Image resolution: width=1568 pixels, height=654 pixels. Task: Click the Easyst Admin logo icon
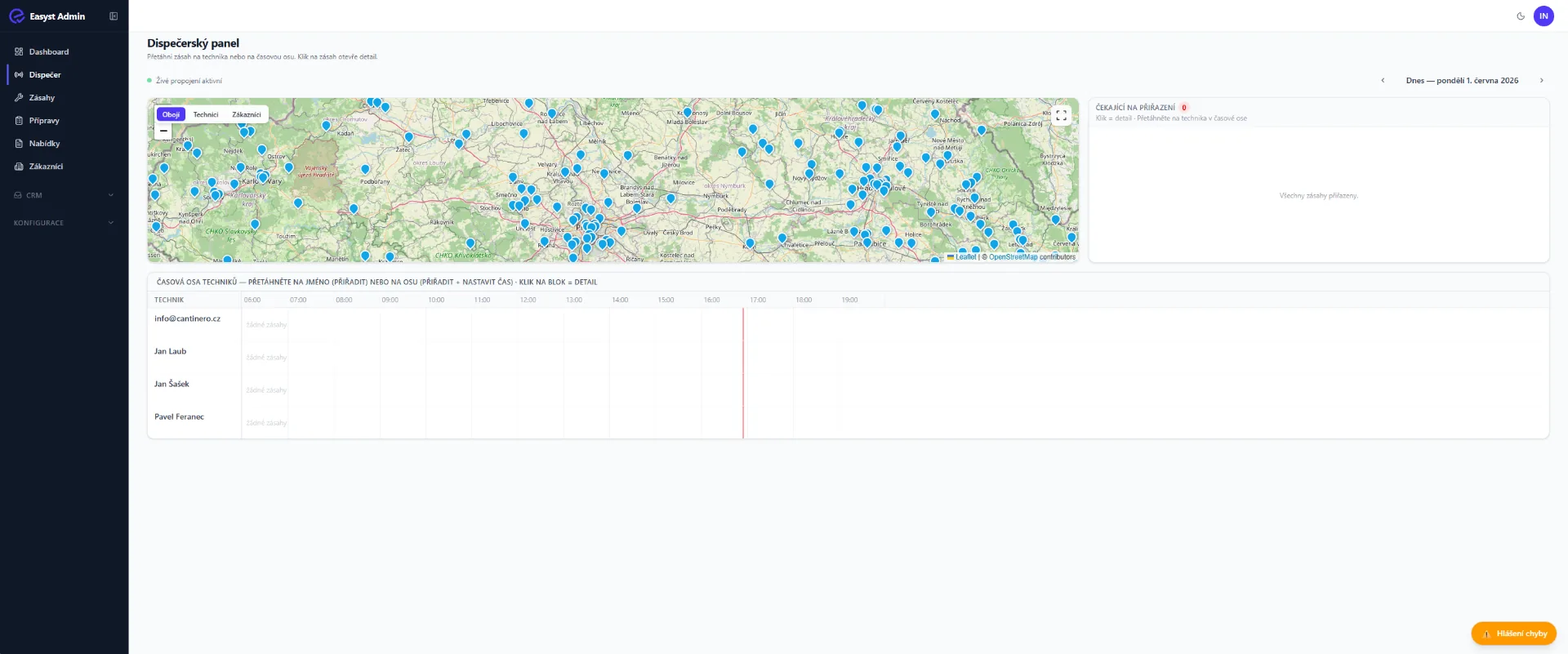point(16,16)
